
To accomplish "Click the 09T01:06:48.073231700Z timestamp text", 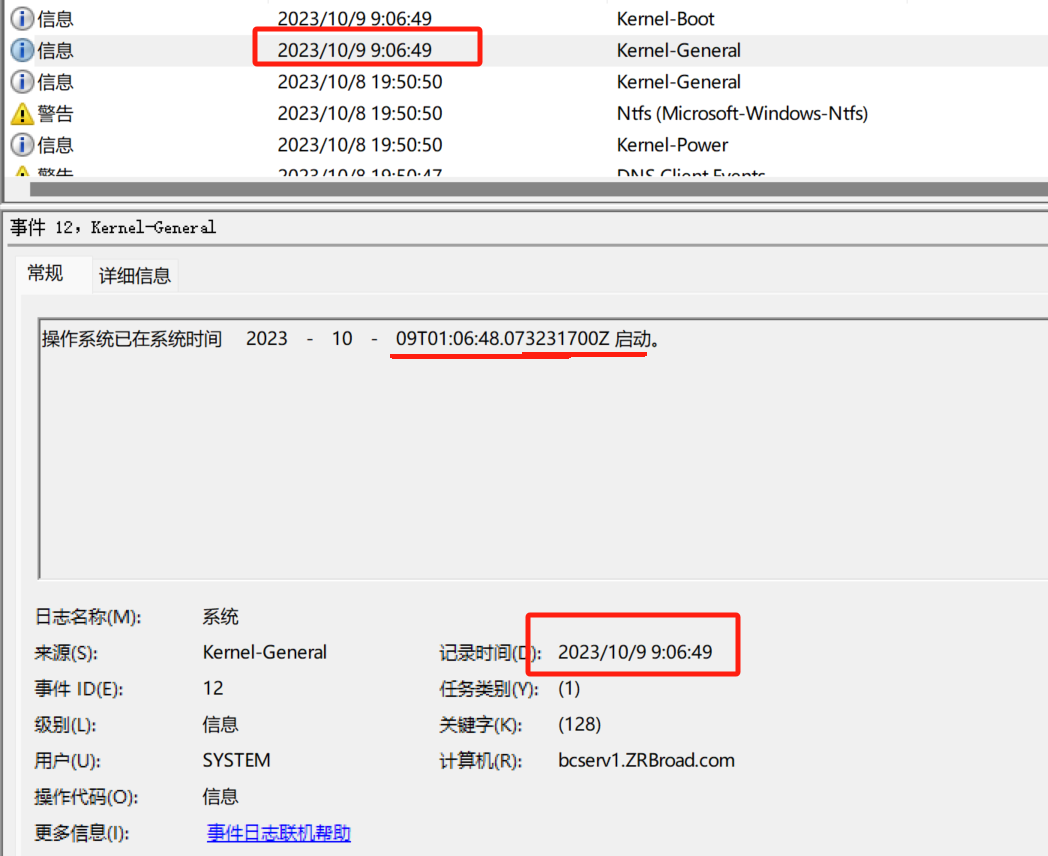I will (x=502, y=339).
